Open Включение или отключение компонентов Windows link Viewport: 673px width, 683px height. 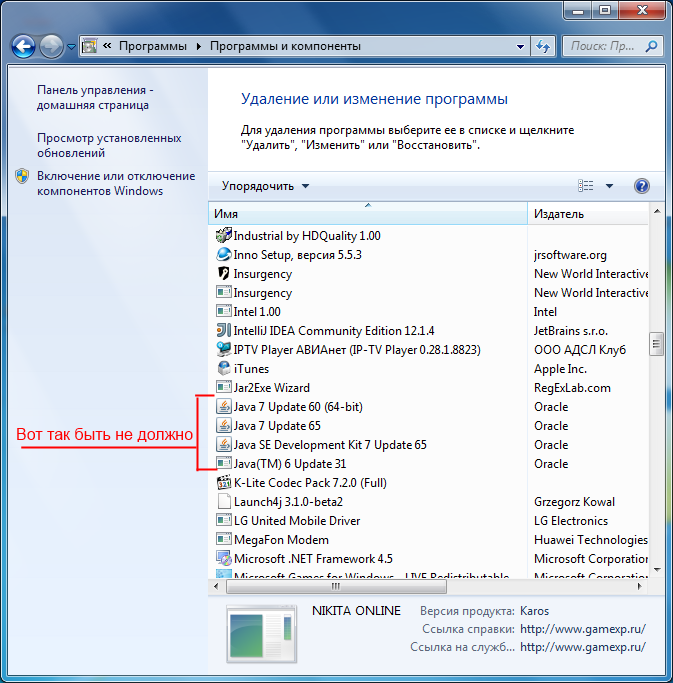[x=116, y=183]
